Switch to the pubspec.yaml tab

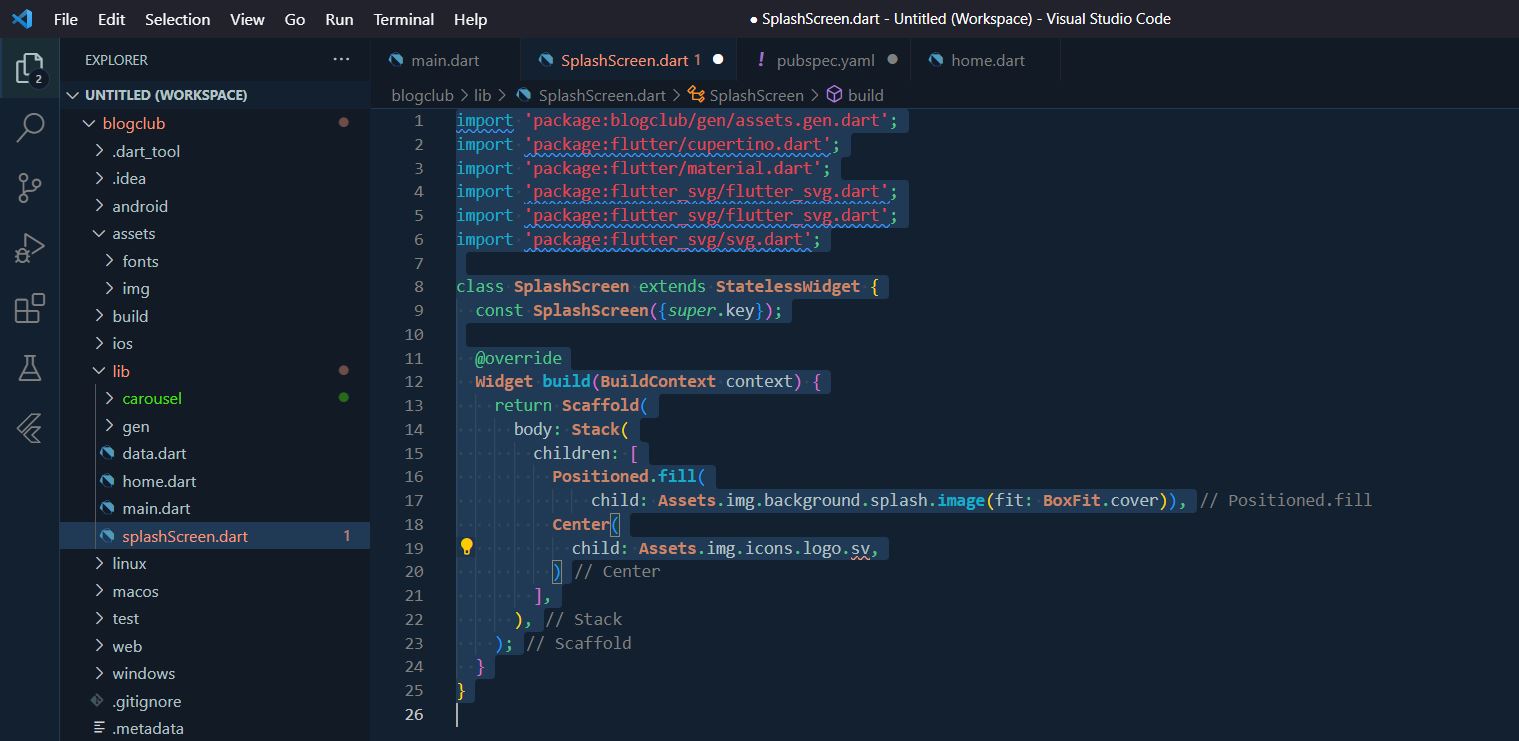826,60
